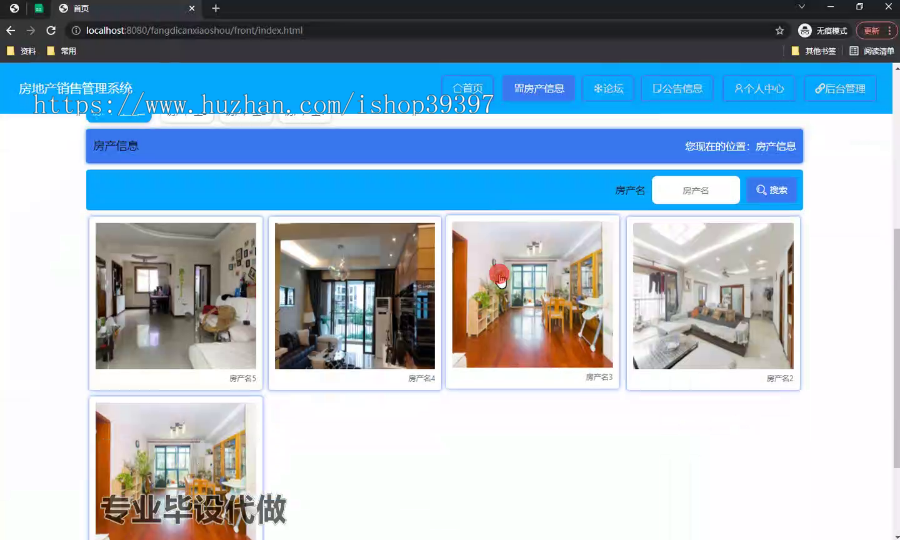Click the address bar URL
900x540 pixels.
click(x=194, y=30)
